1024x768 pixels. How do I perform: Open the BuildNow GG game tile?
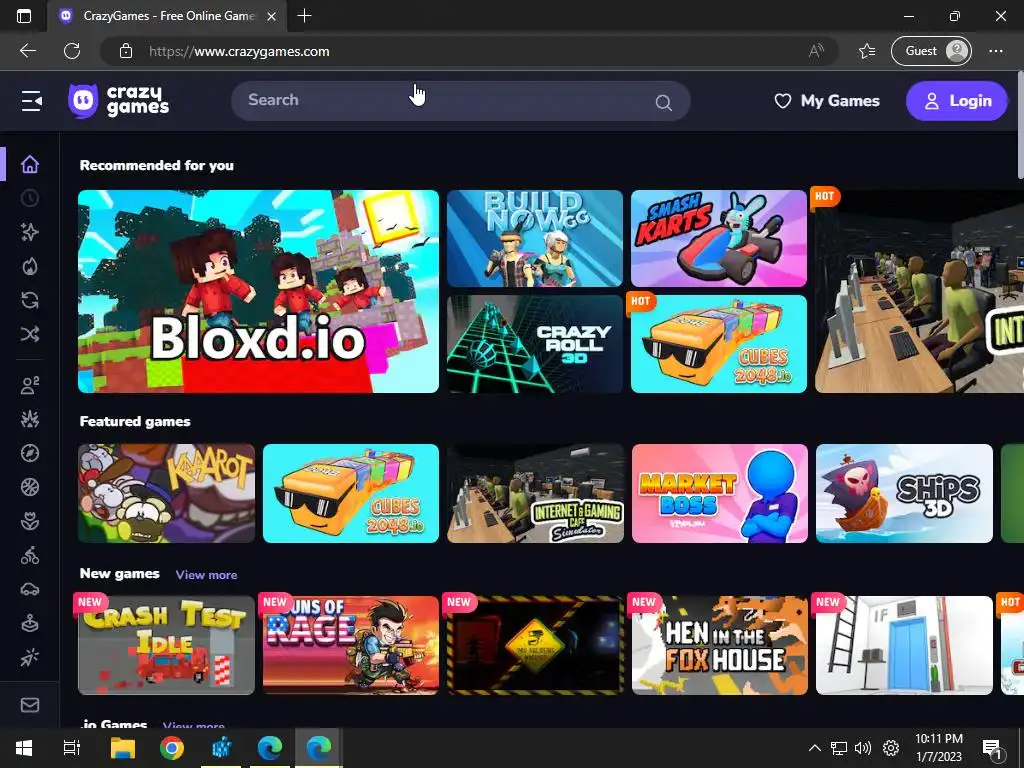(x=535, y=238)
